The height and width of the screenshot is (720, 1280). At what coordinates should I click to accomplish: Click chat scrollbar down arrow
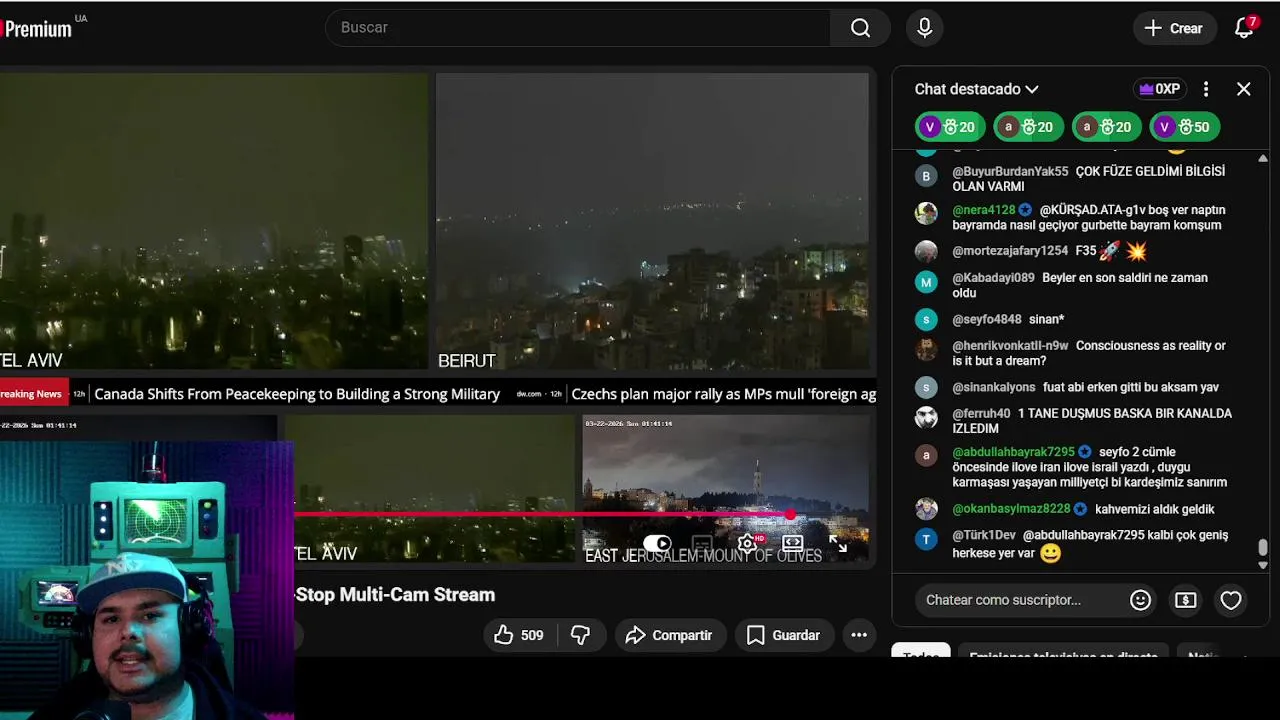pos(1262,565)
